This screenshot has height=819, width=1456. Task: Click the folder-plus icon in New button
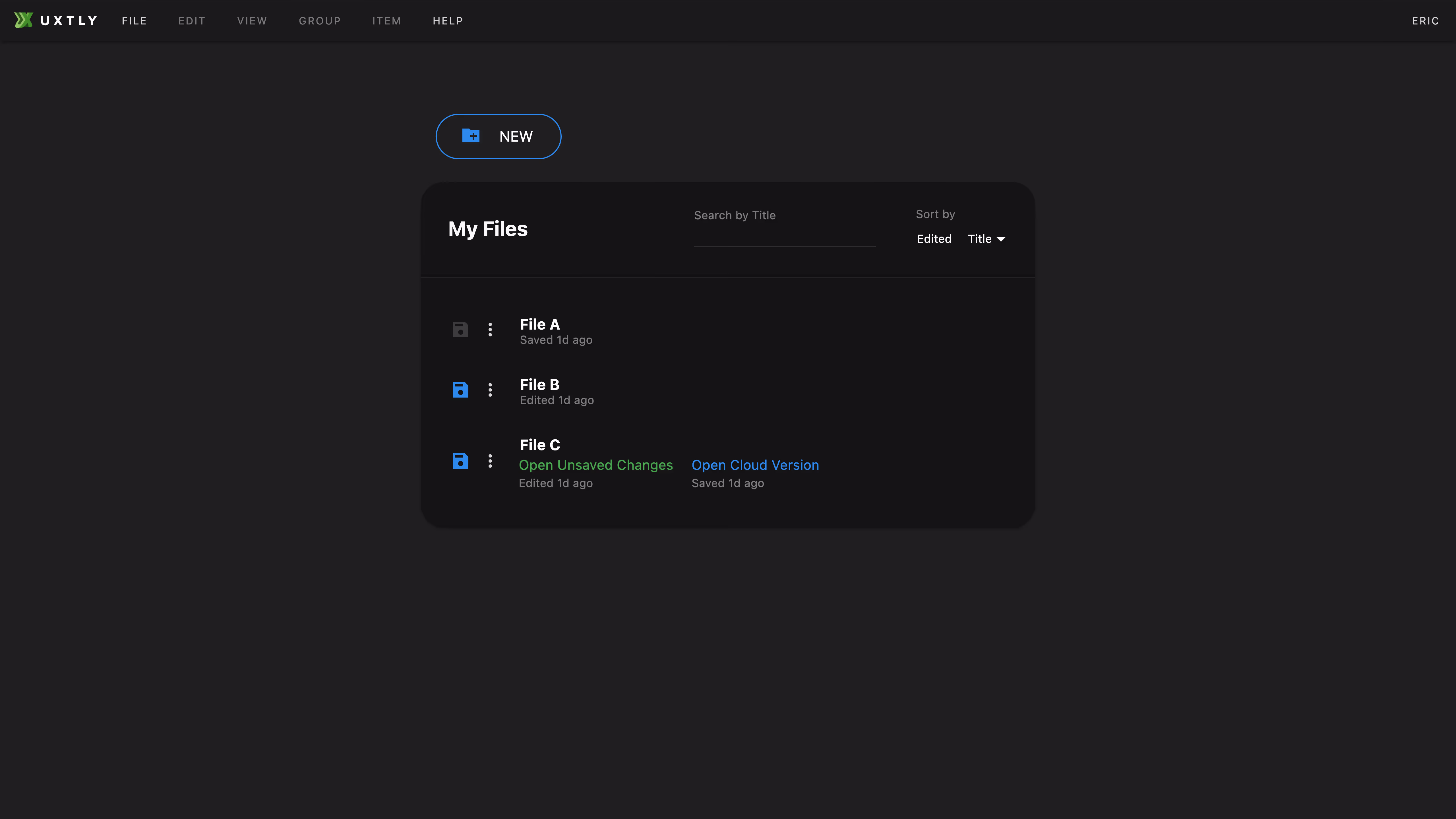coord(471,136)
